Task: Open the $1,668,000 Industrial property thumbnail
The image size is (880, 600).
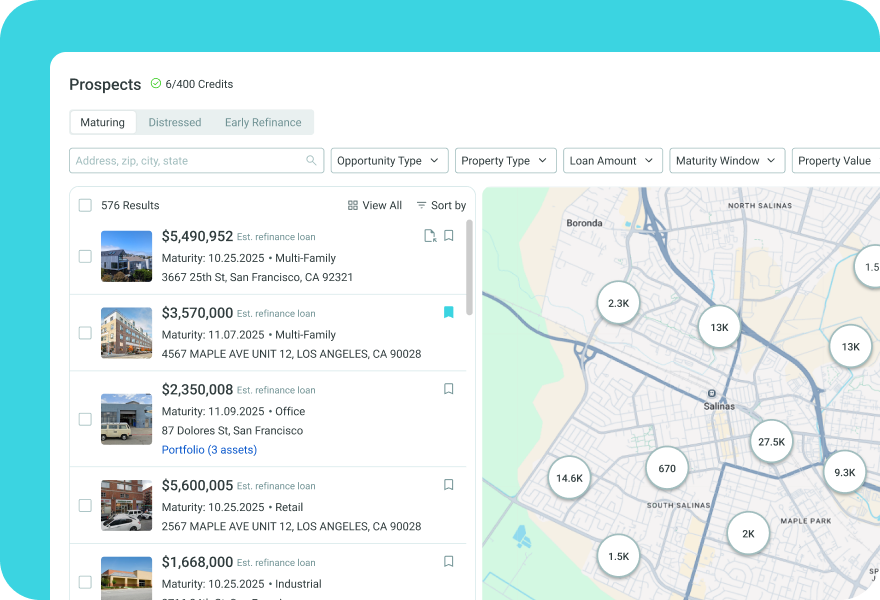Action: 126,578
